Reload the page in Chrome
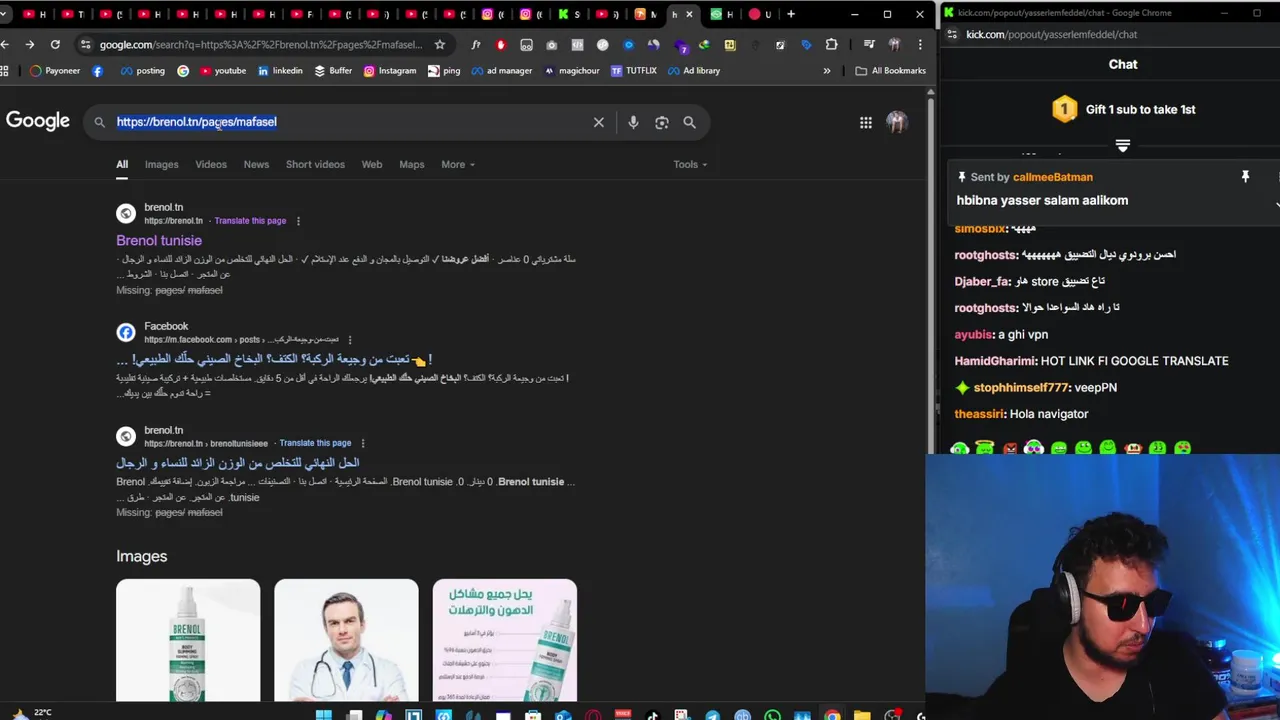This screenshot has height=720, width=1280. (55, 44)
